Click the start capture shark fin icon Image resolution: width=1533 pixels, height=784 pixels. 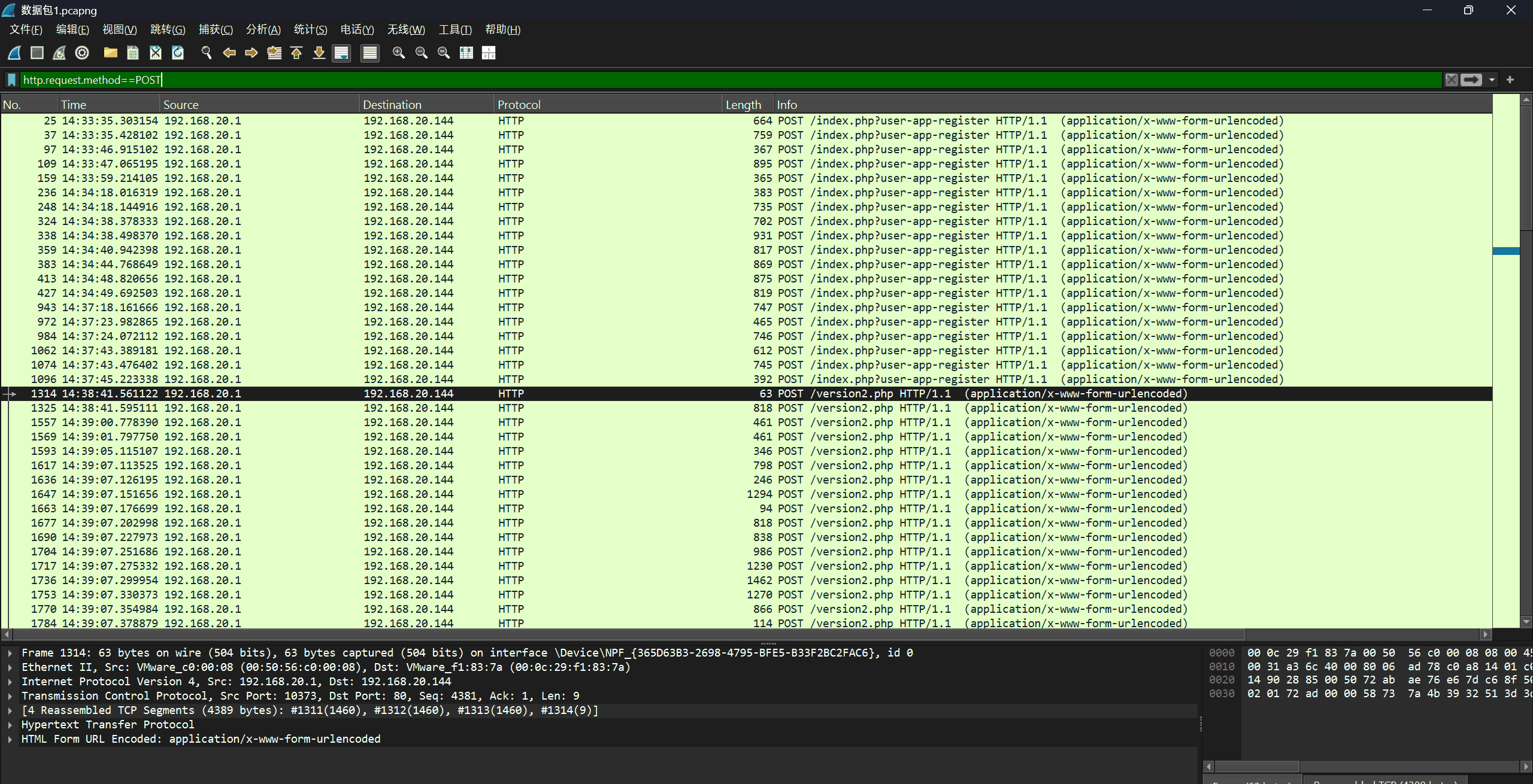pos(14,53)
